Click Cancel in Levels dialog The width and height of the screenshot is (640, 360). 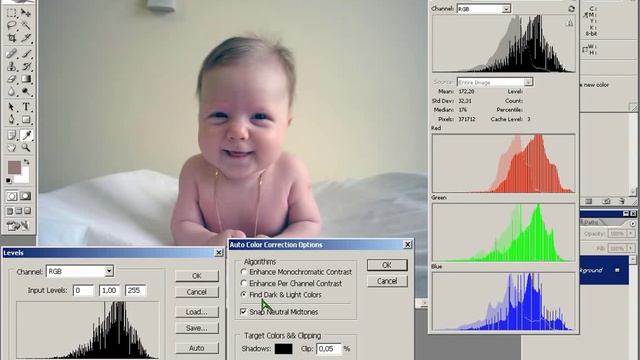click(x=197, y=292)
